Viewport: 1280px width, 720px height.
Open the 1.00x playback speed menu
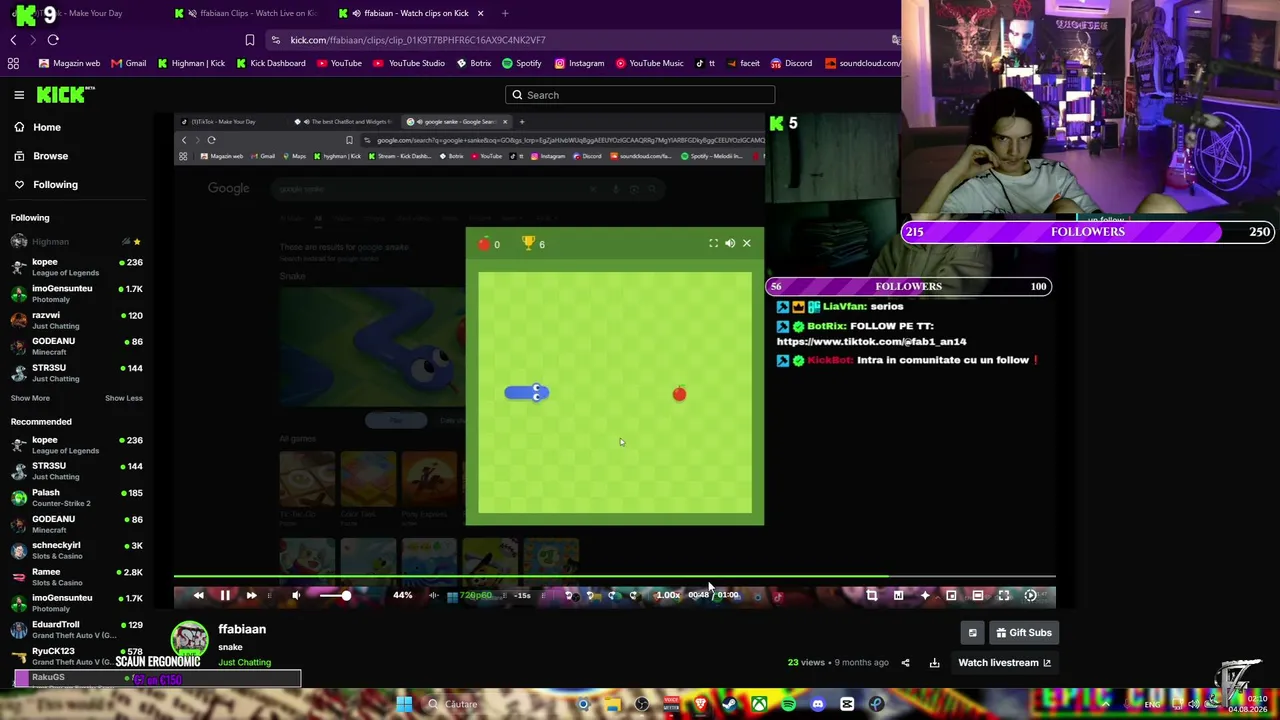point(668,595)
